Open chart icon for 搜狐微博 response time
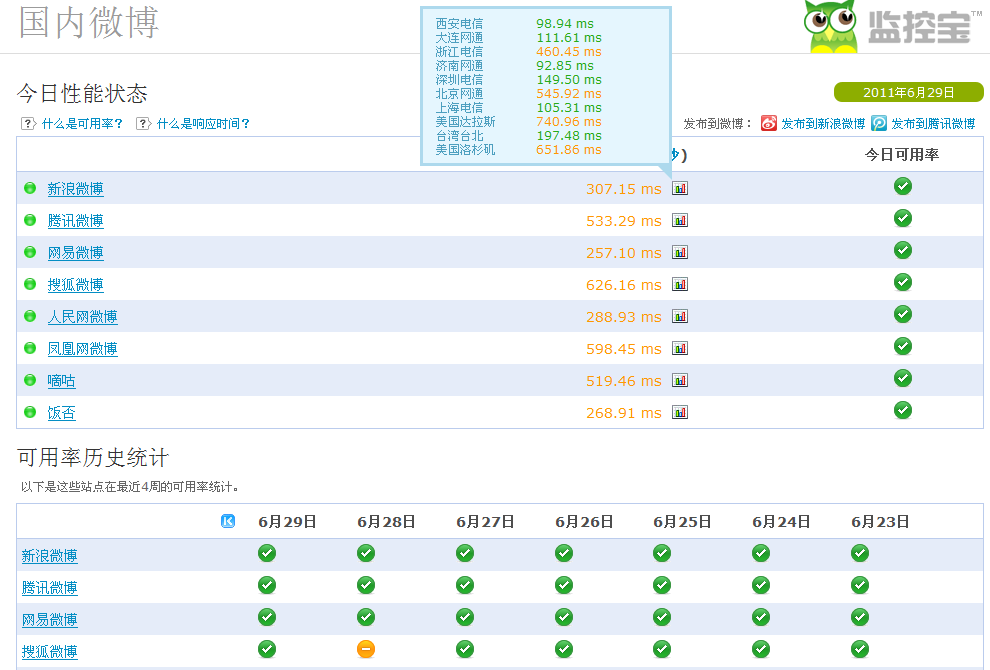990x670 pixels. point(680,284)
